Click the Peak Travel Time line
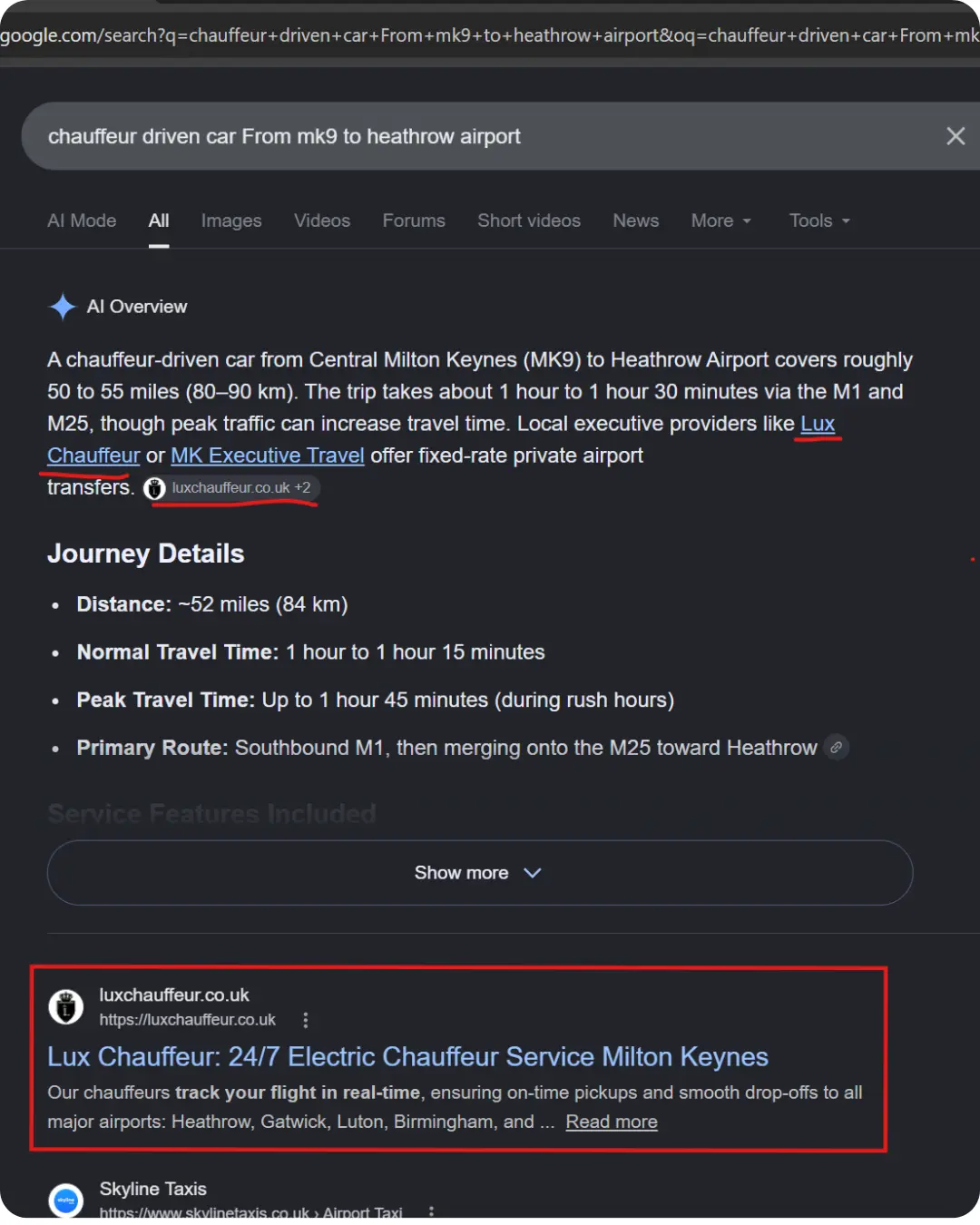The width and height of the screenshot is (980, 1225). (x=376, y=701)
